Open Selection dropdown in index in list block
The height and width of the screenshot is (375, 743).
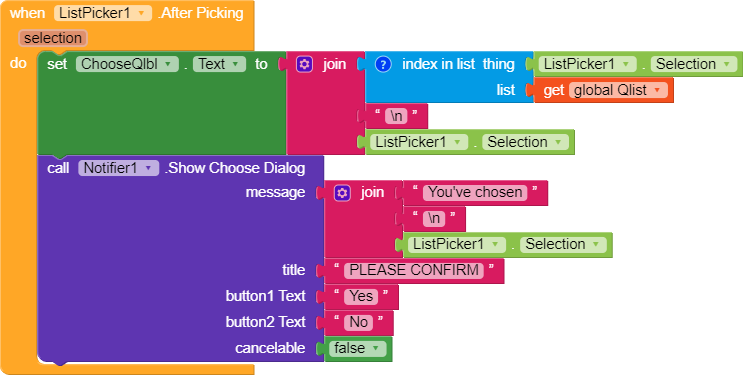pyautogui.click(x=693, y=64)
